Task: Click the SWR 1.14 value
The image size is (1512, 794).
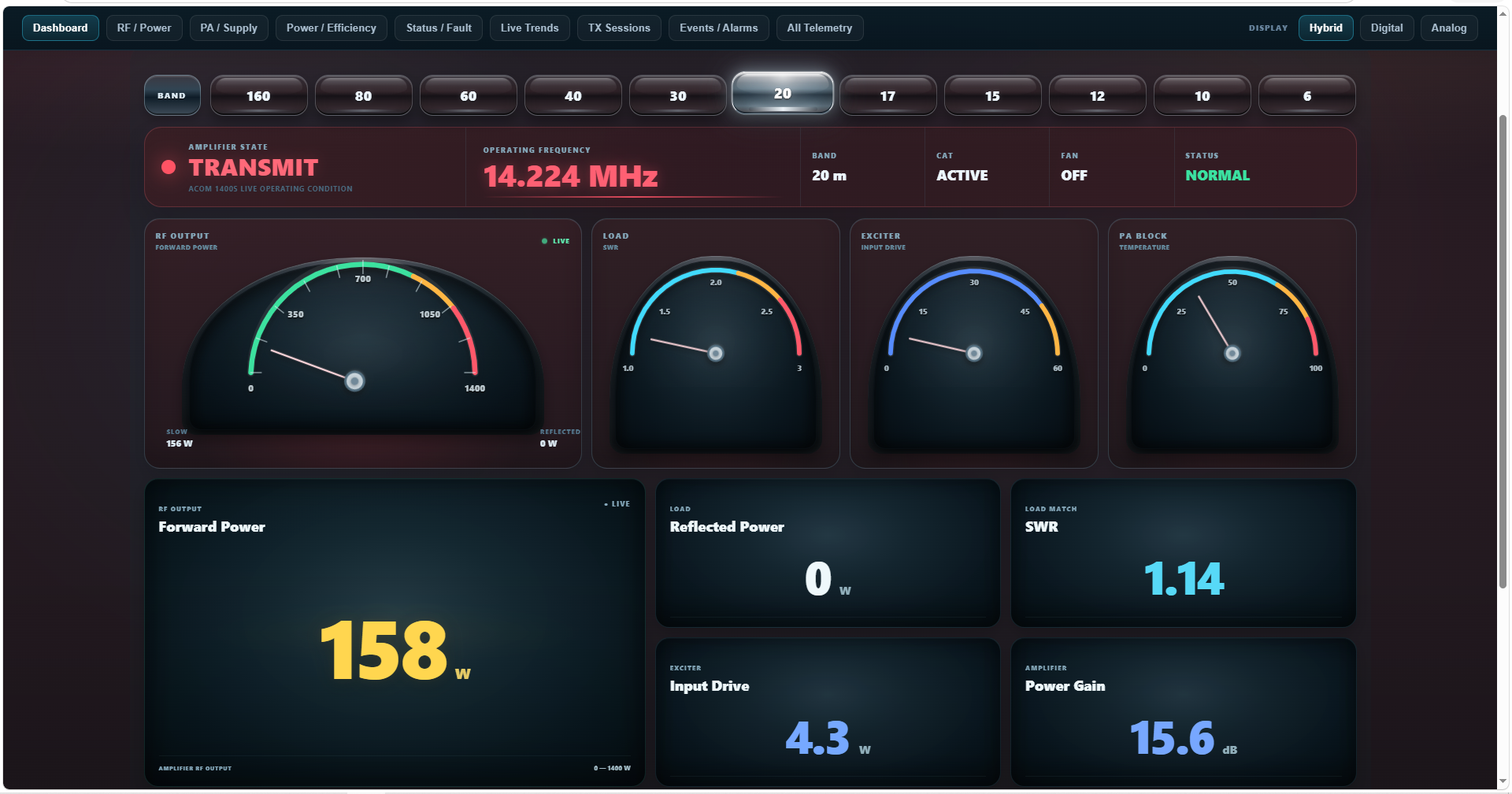Action: point(1183,579)
